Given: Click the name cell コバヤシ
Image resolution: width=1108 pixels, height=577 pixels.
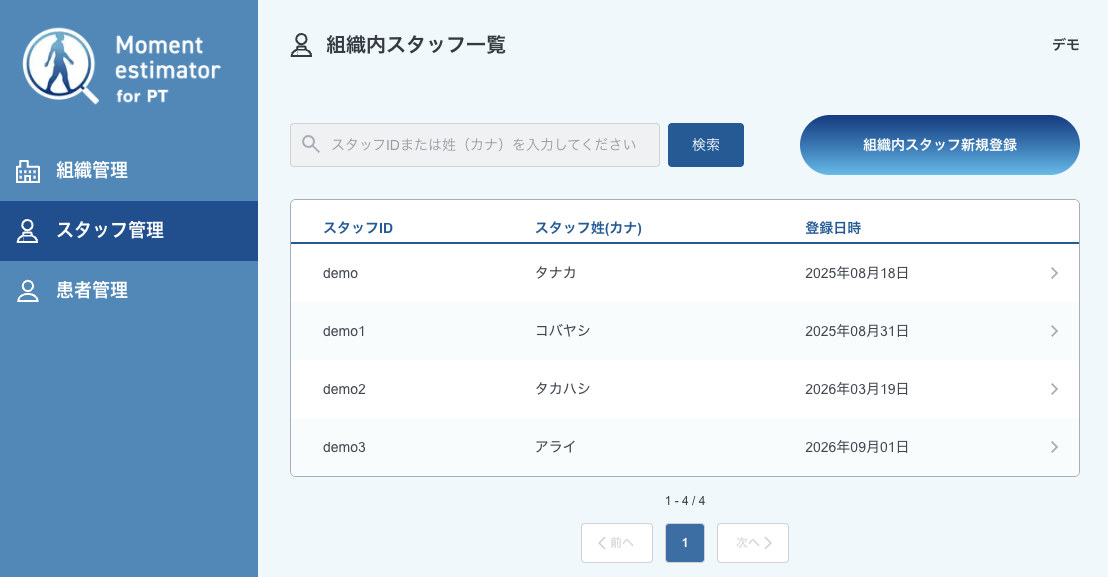Looking at the screenshot, I should click(x=562, y=331).
